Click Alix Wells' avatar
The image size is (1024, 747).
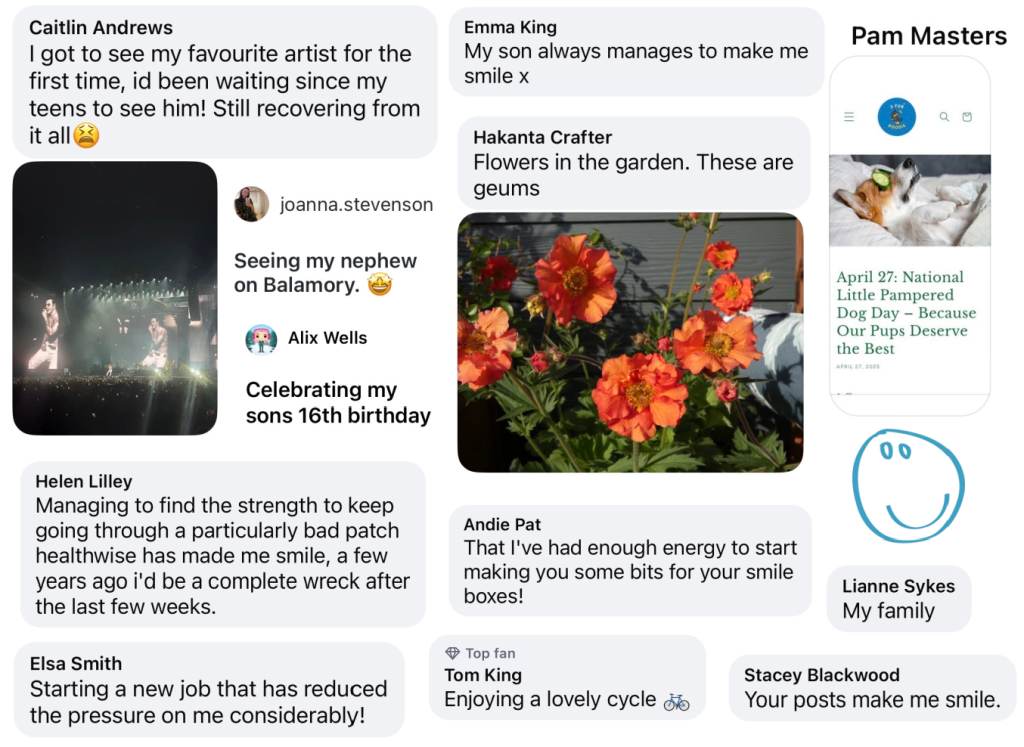pyautogui.click(x=261, y=339)
